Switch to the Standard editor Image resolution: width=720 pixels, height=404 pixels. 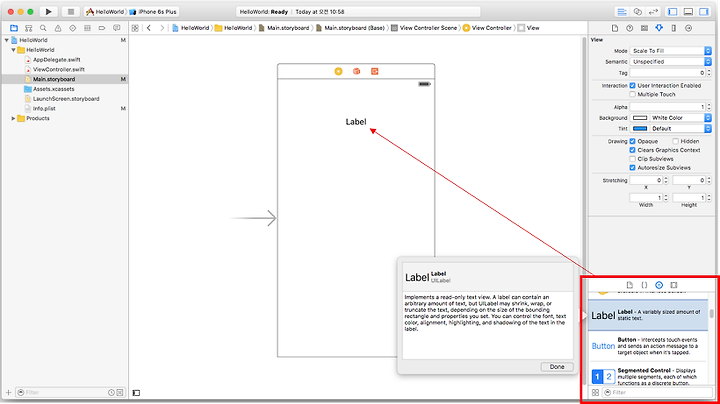[622, 11]
